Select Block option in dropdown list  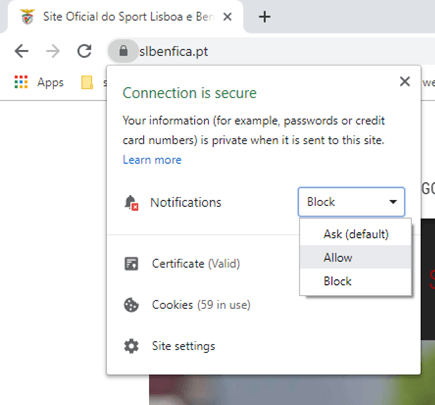tap(356, 281)
